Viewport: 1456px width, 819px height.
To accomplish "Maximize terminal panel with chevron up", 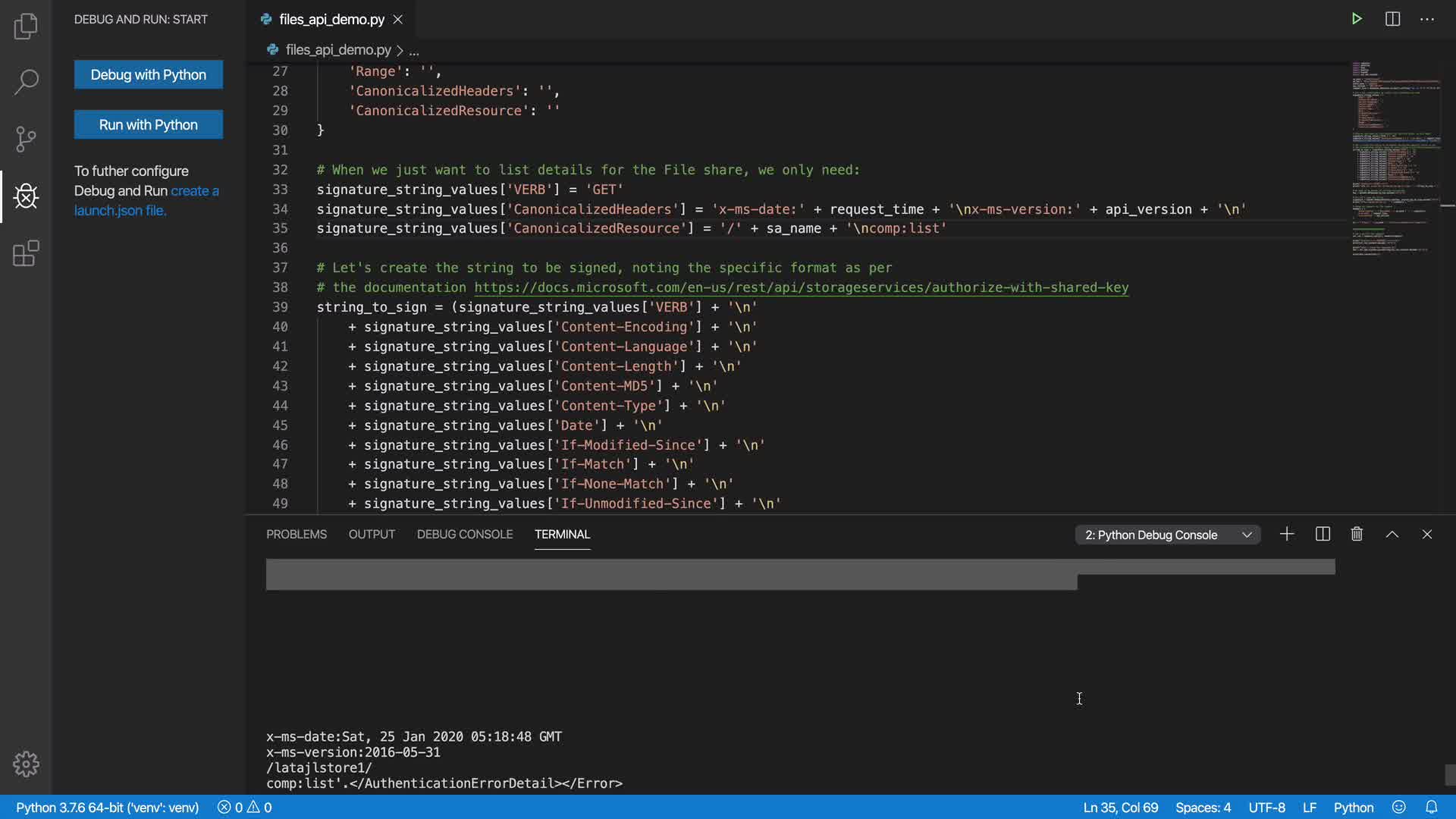I will 1392,535.
